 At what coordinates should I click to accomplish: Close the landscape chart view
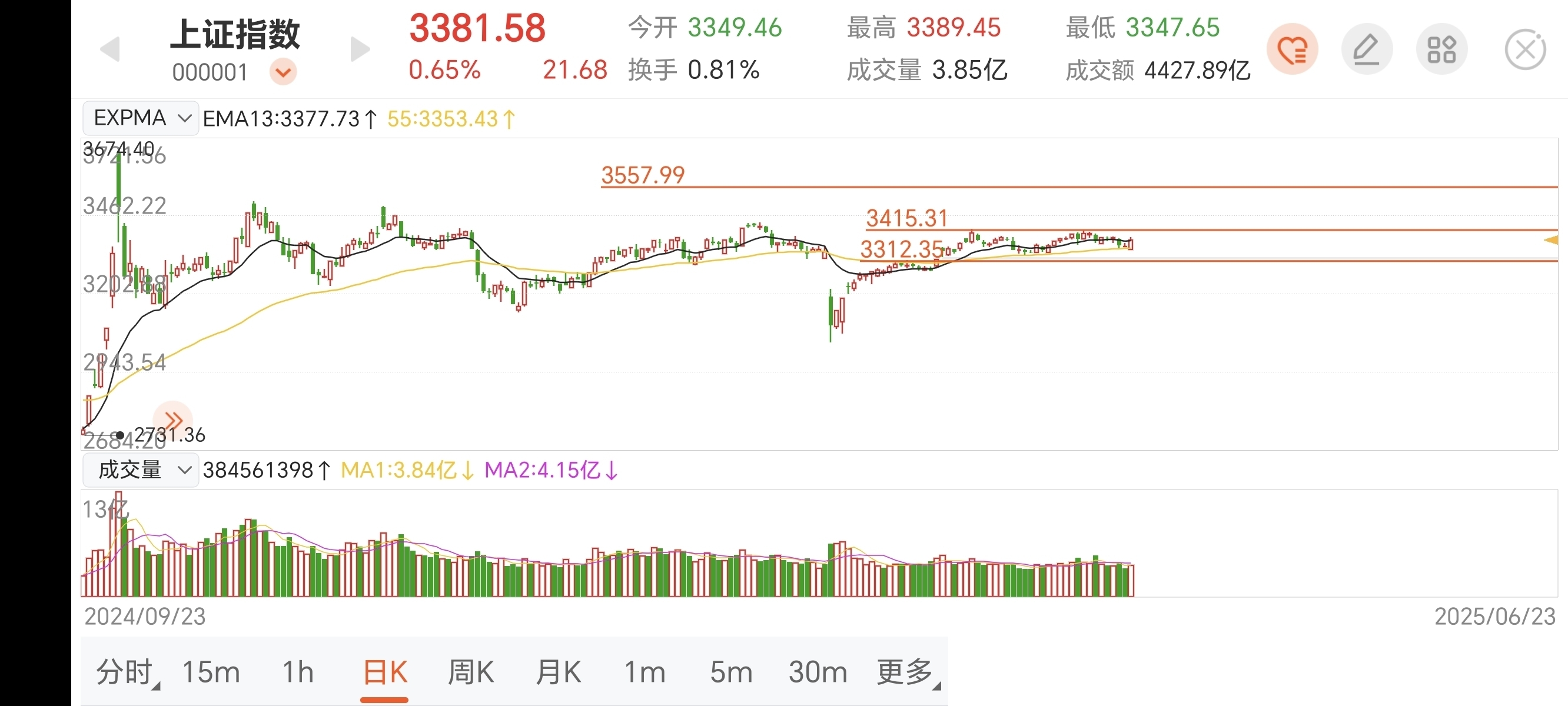coord(1525,49)
